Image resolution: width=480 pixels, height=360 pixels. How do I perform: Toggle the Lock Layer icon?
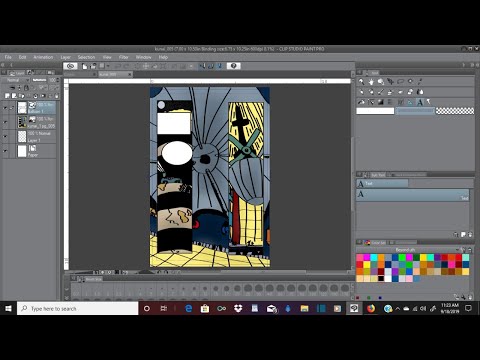pos(26,88)
